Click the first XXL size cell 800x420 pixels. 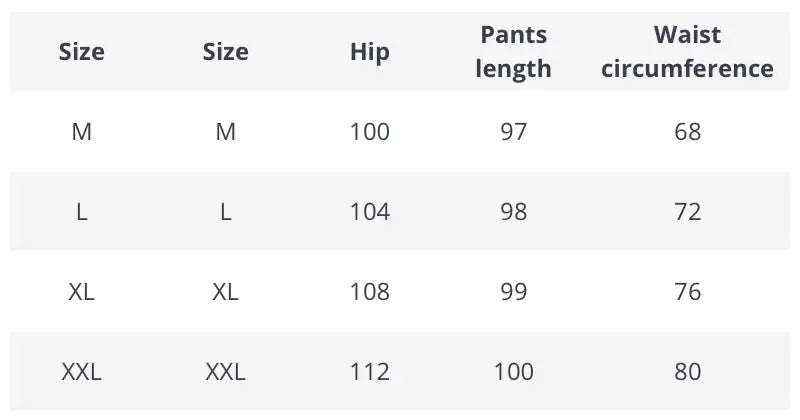click(82, 372)
